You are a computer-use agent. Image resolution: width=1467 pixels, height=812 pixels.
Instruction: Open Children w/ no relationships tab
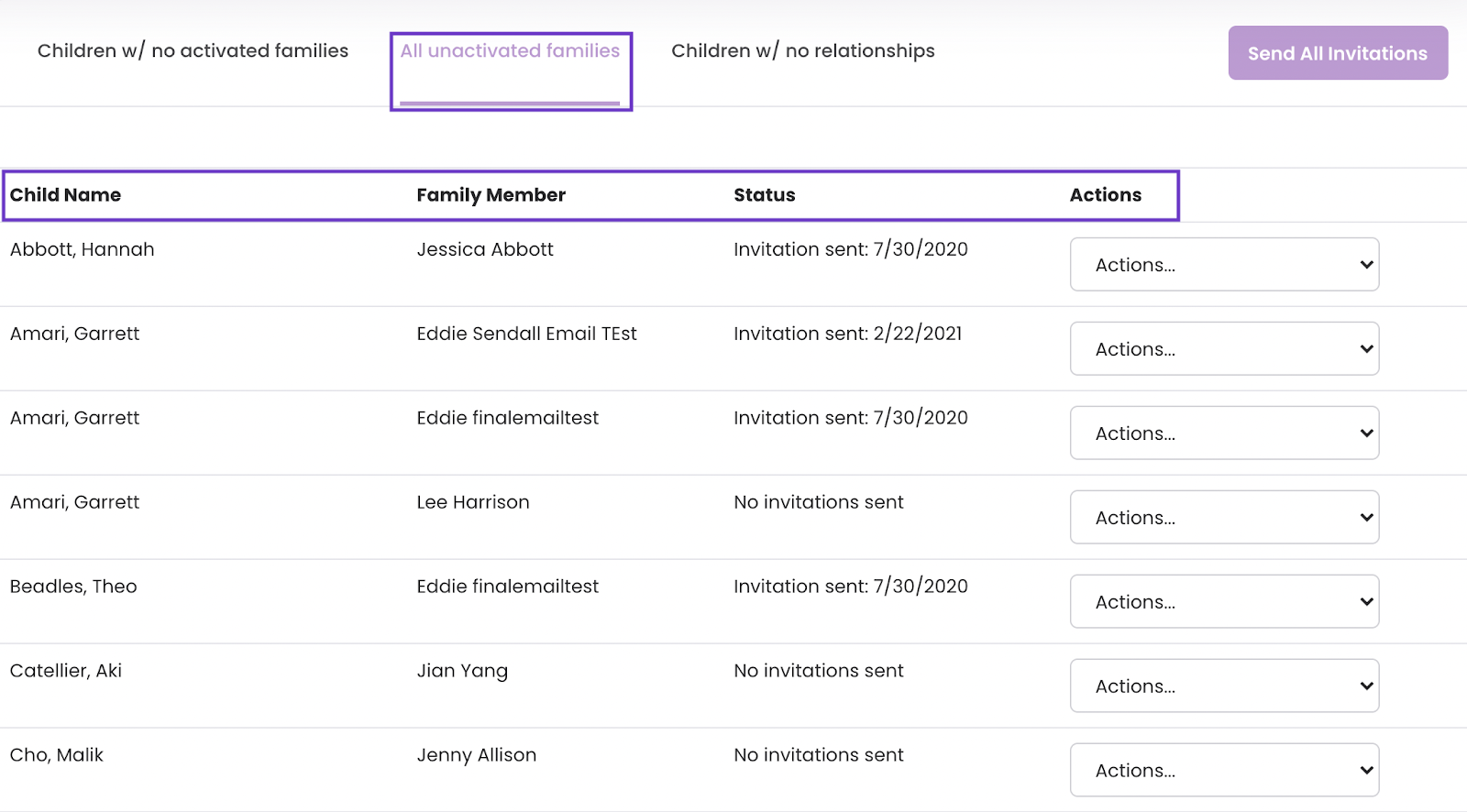pos(803,51)
